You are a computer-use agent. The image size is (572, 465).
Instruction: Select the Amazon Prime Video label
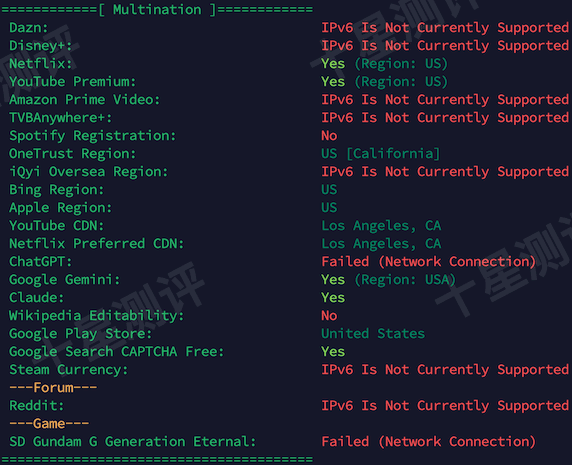coord(84,100)
